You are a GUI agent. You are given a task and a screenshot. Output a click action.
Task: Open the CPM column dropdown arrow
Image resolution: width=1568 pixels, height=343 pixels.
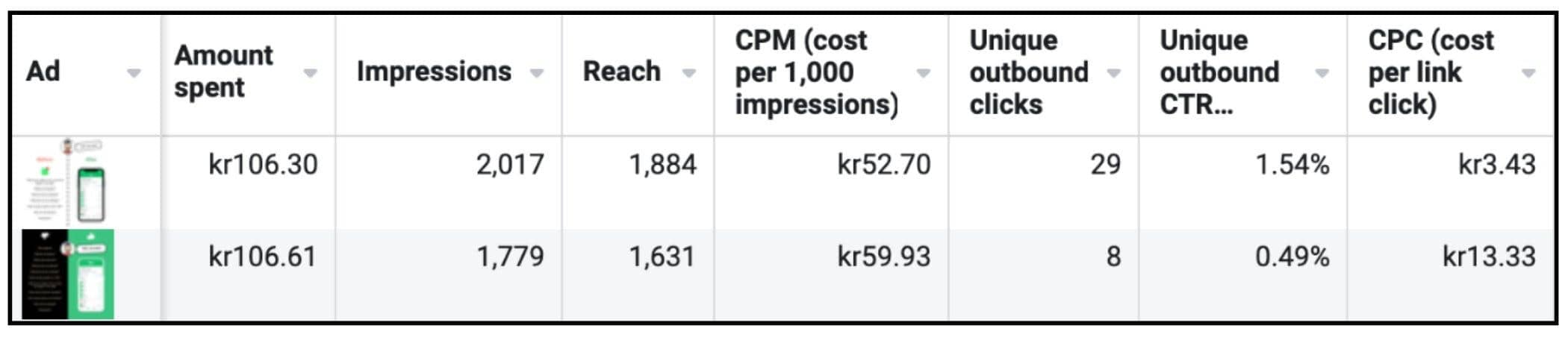pos(923,73)
